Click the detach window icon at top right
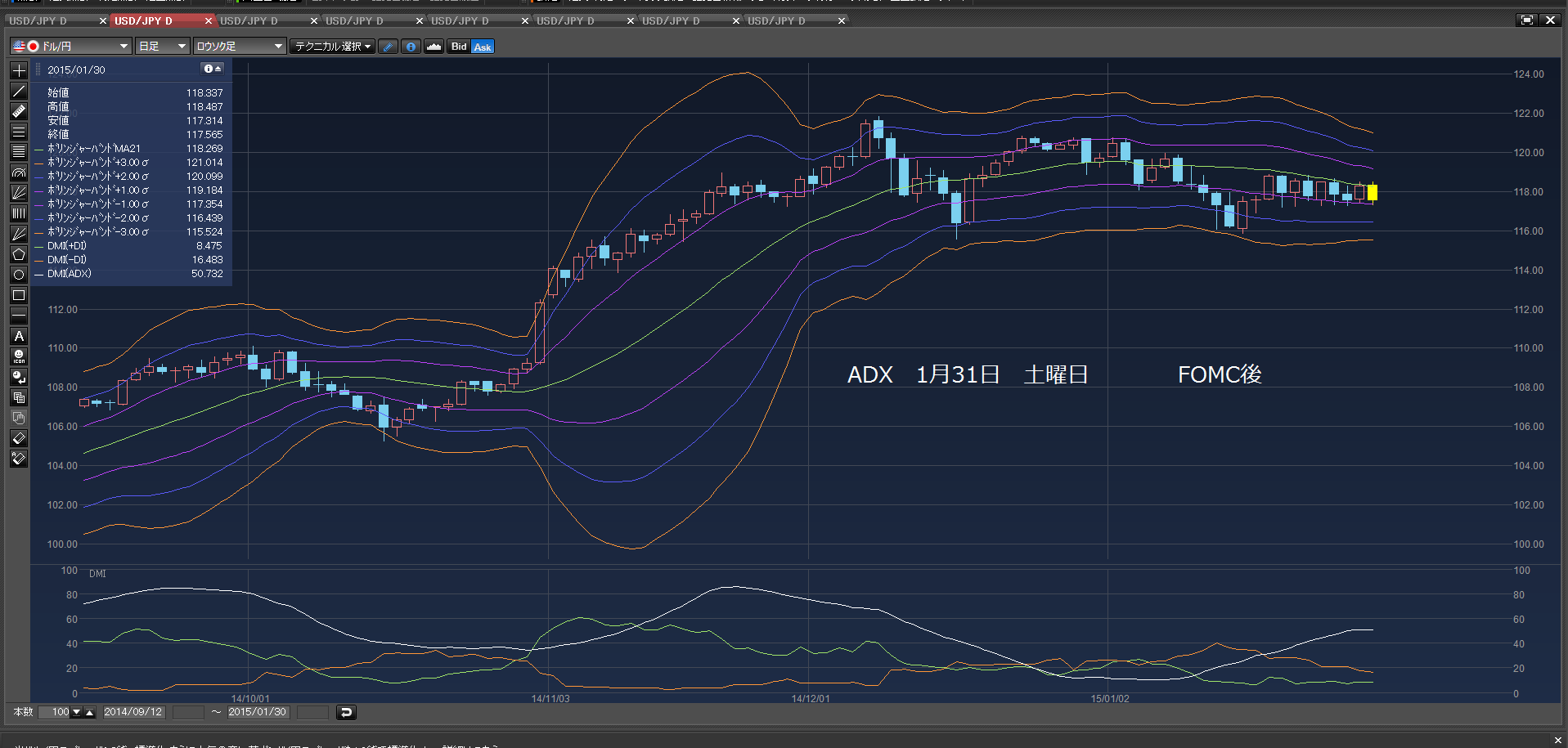 (1526, 20)
